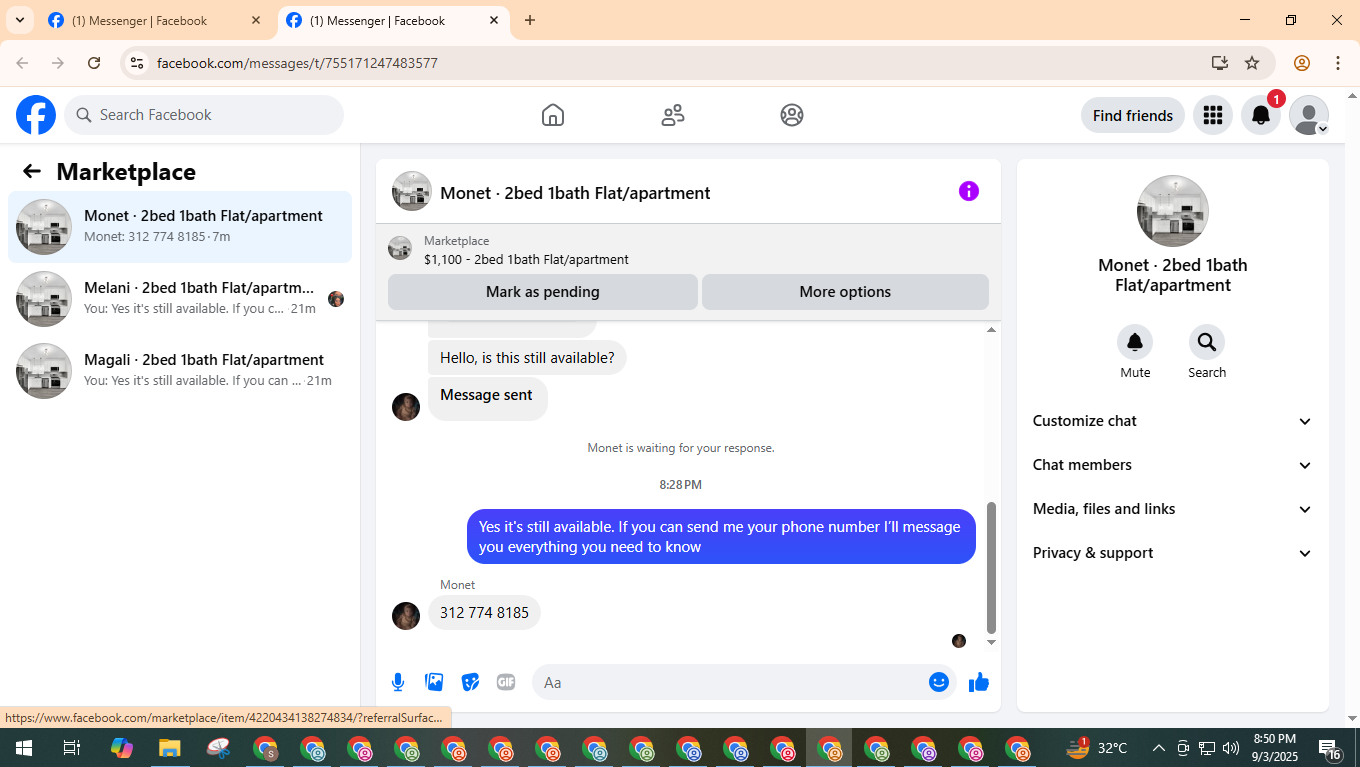Viewport: 1360px width, 767px height.
Task: Open the Chrome profile icon
Action: (x=1302, y=63)
